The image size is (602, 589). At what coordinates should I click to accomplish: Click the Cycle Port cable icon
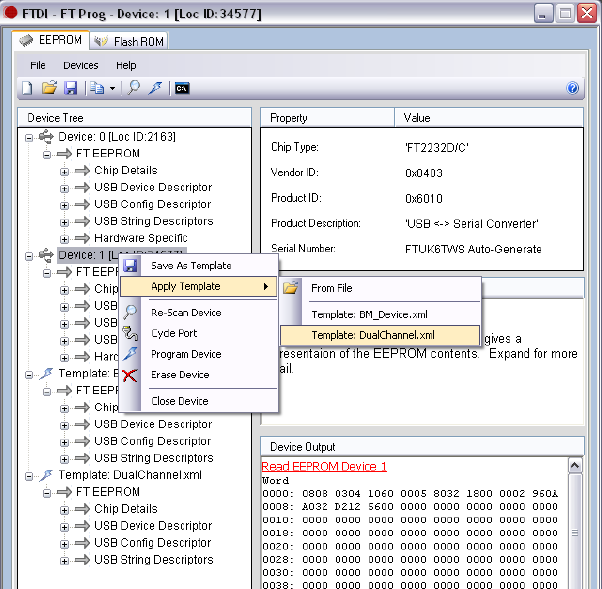(x=130, y=333)
